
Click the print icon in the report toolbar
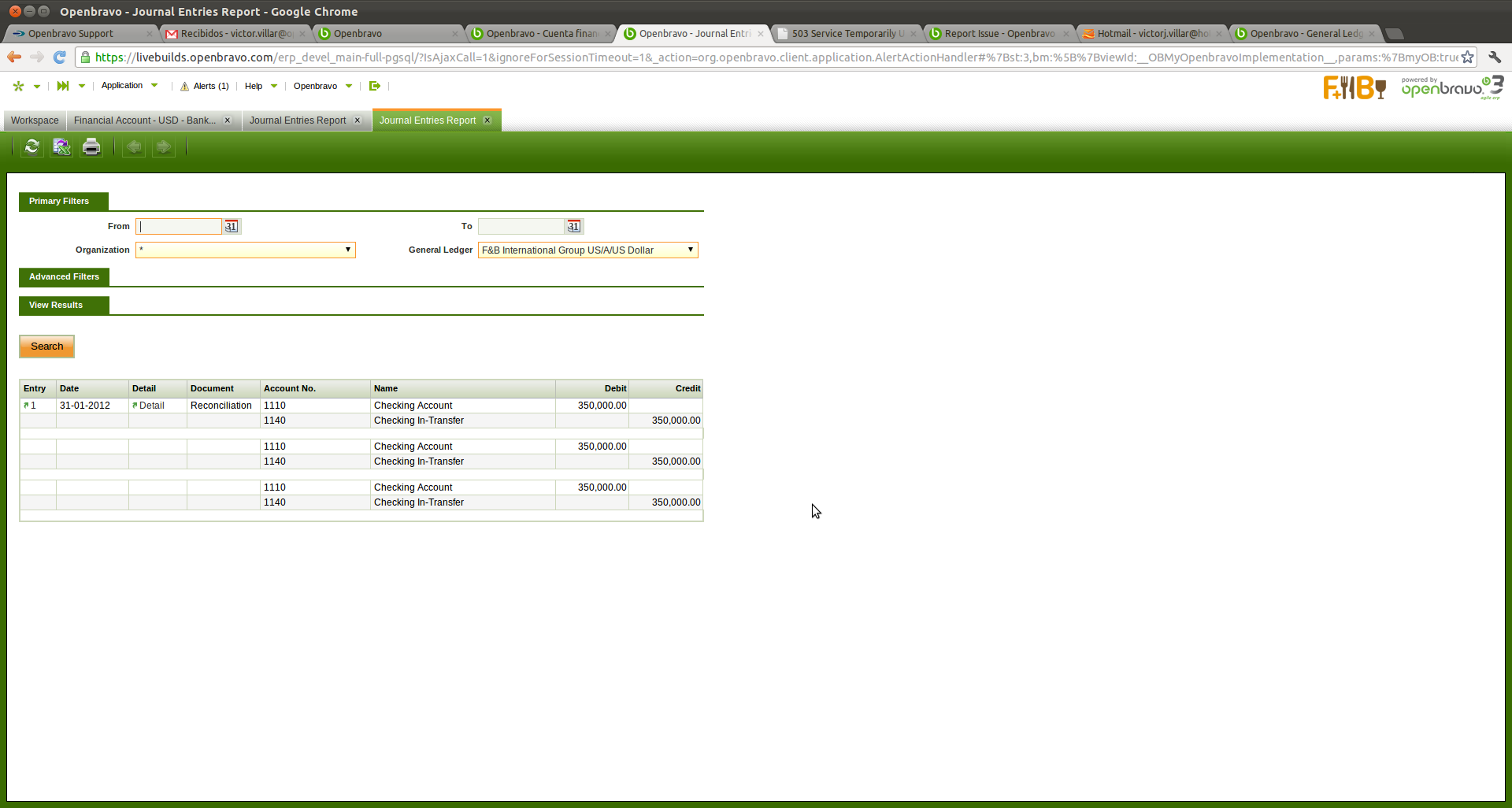tap(91, 146)
